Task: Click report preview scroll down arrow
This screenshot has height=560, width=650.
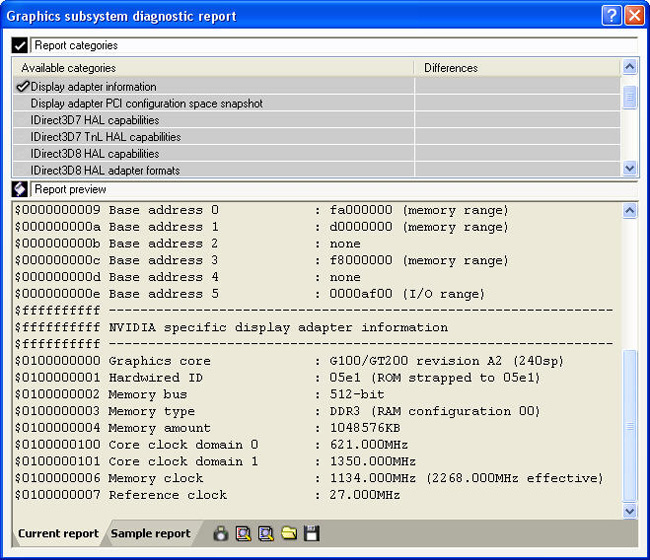Action: coord(630,511)
